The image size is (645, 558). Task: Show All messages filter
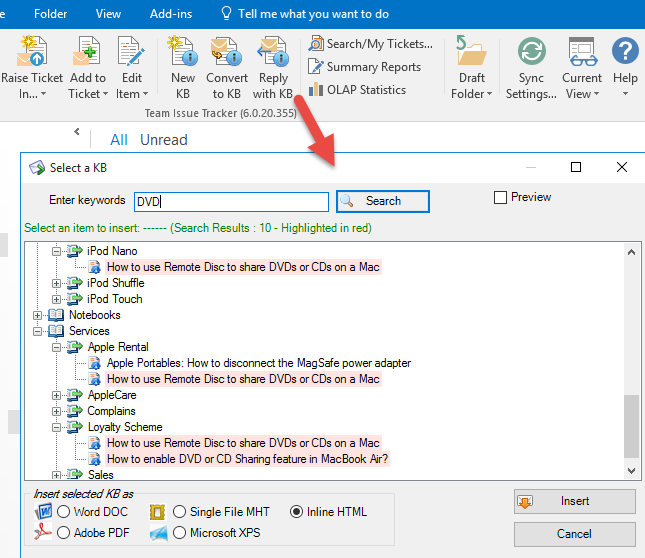click(118, 140)
